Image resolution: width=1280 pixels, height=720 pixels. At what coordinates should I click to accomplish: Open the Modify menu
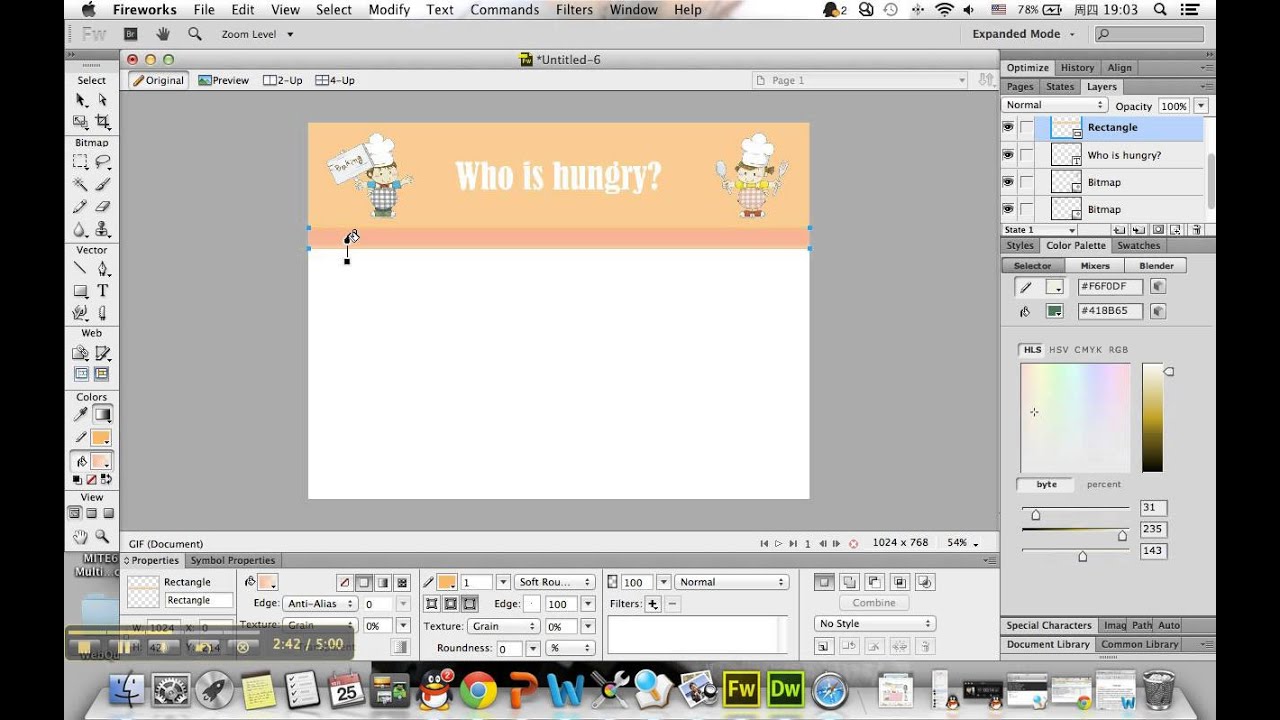(x=389, y=10)
